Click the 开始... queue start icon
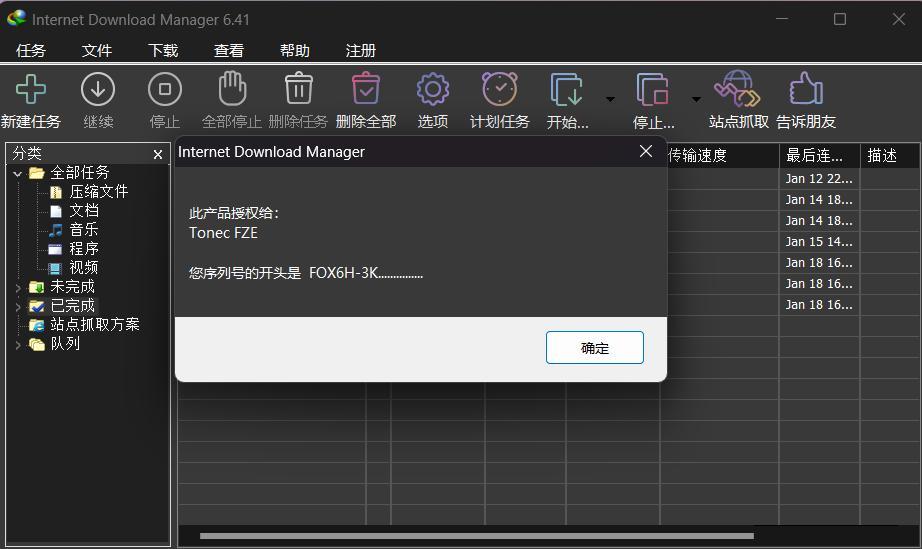 566,89
